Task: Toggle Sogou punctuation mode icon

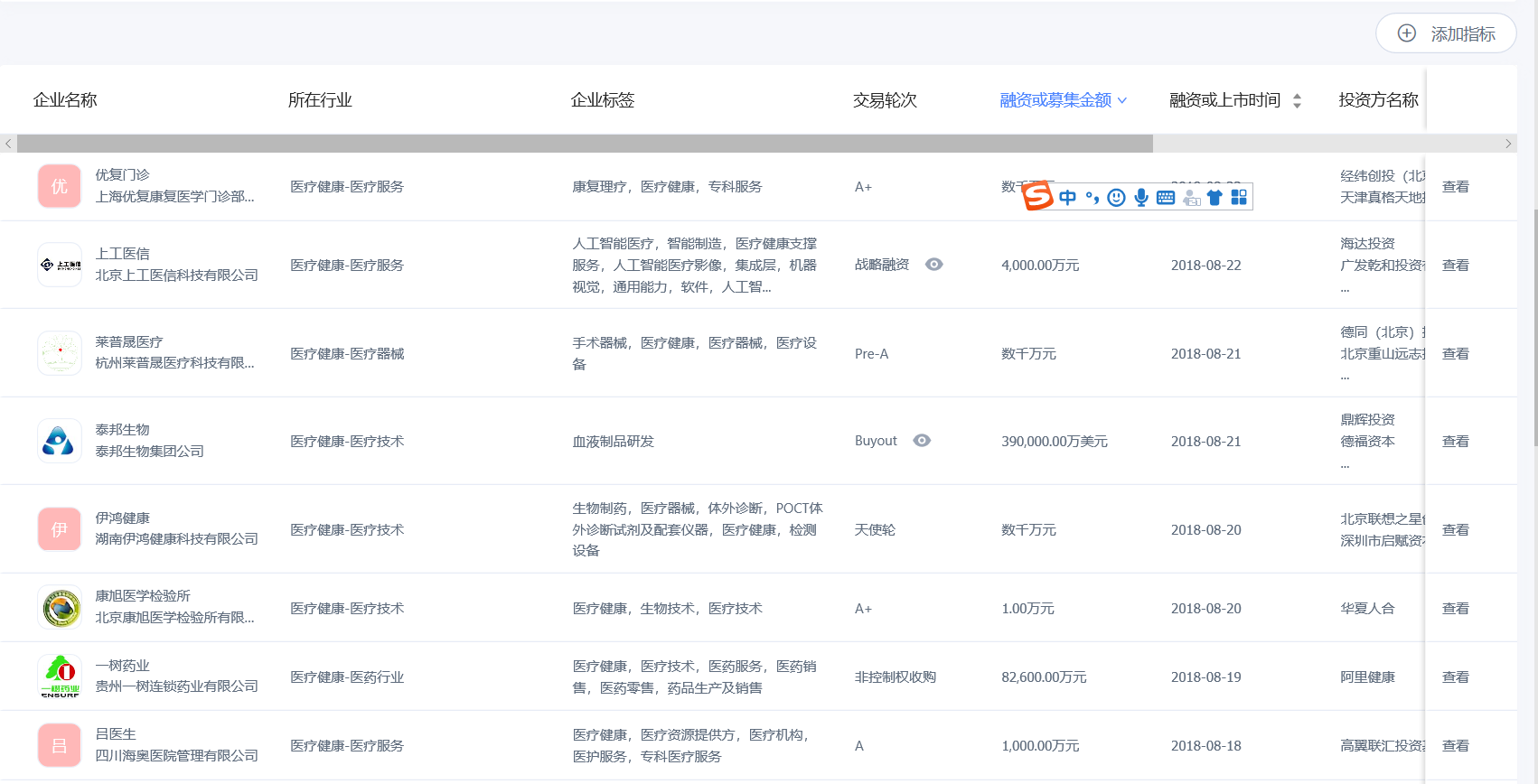Action: [x=1093, y=197]
